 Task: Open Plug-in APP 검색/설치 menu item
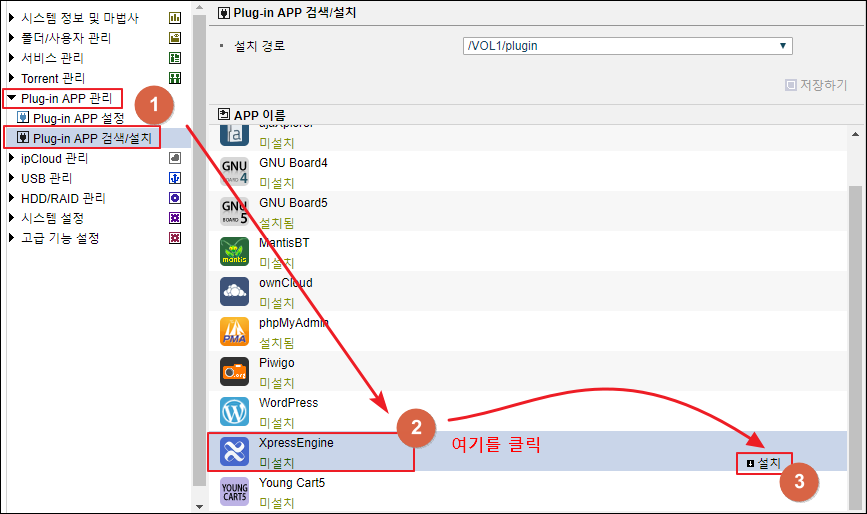pyautogui.click(x=92, y=138)
